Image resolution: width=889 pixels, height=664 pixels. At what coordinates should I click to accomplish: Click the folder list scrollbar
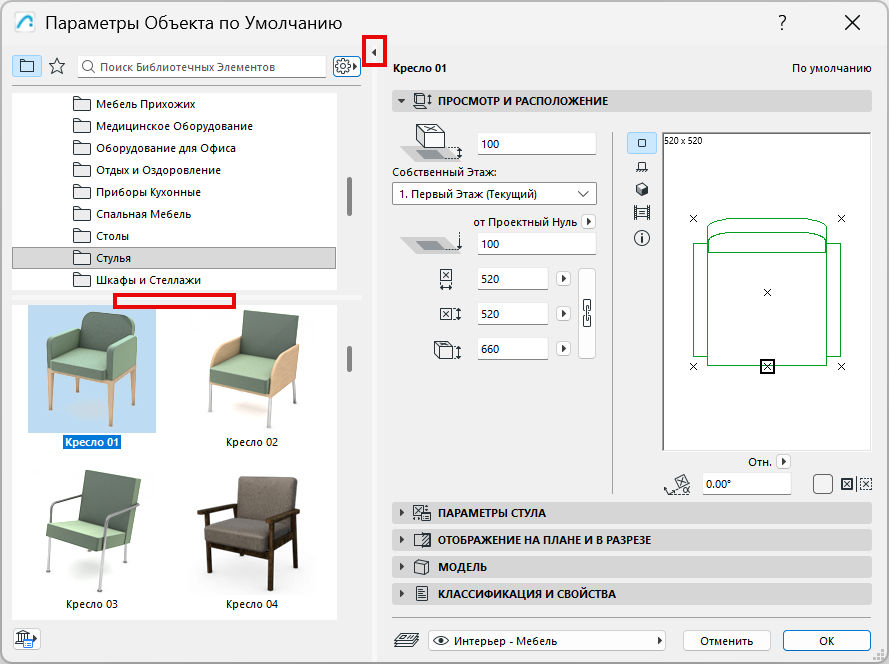pyautogui.click(x=349, y=196)
